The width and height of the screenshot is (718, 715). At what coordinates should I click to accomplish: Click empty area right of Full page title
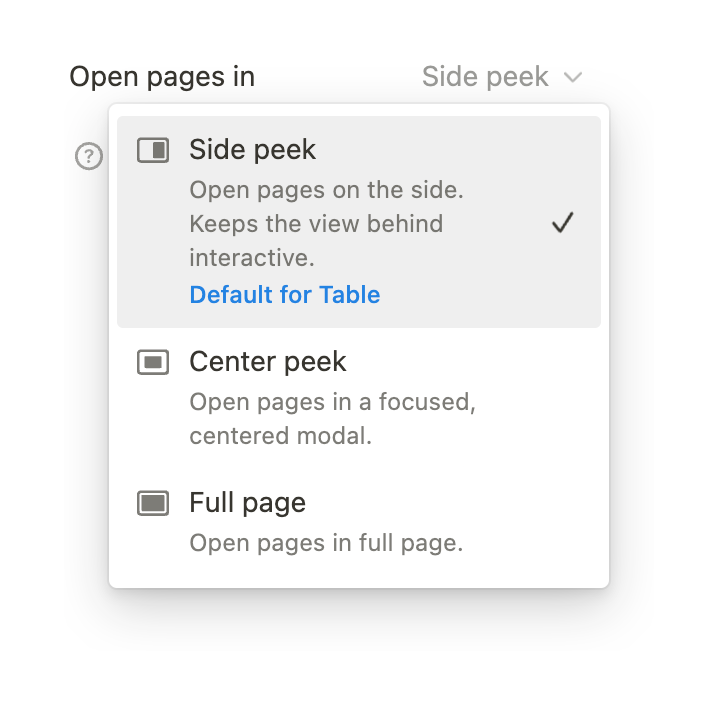450,502
